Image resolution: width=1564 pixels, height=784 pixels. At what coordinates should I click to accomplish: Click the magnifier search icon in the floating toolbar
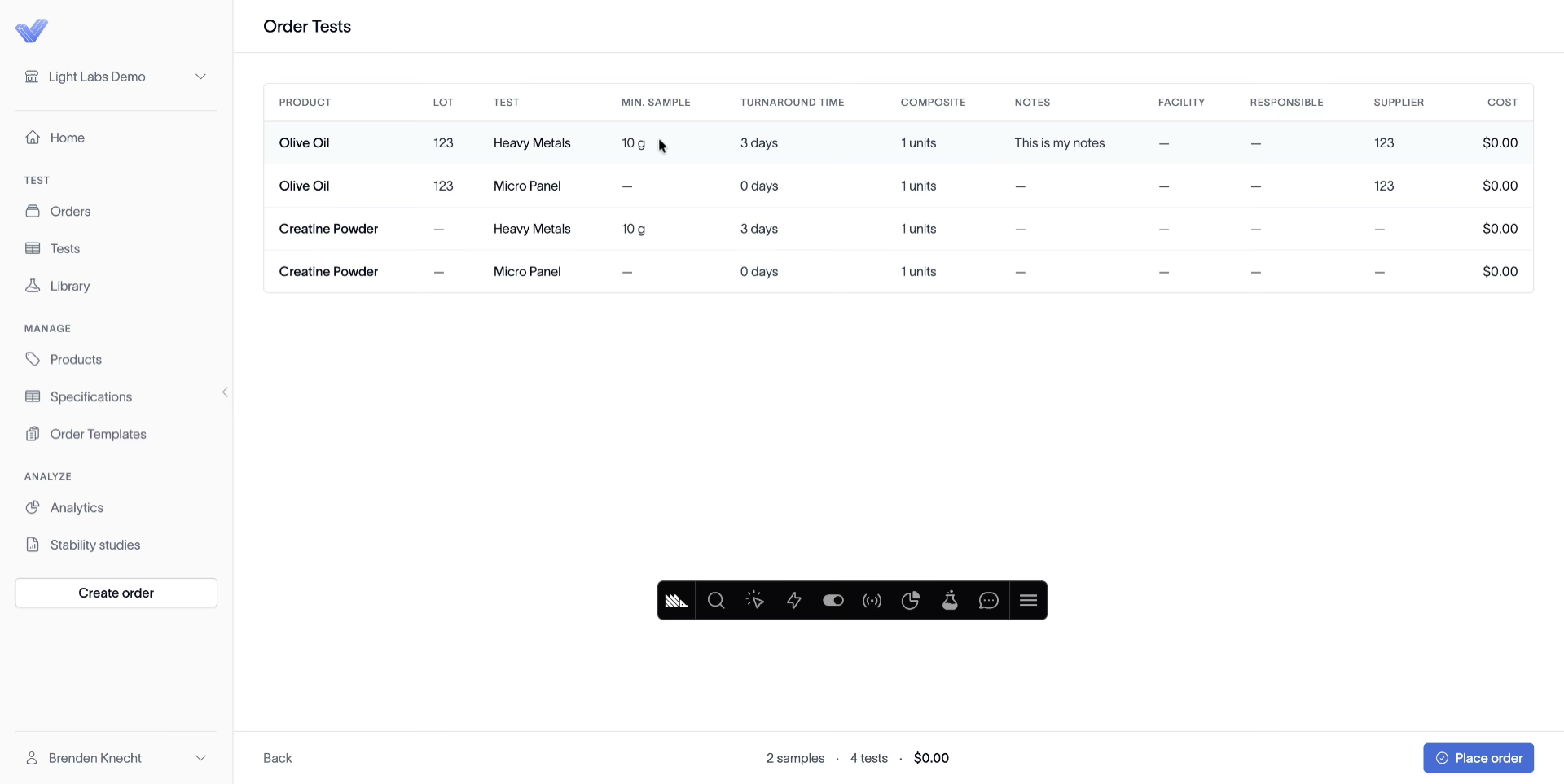[716, 601]
